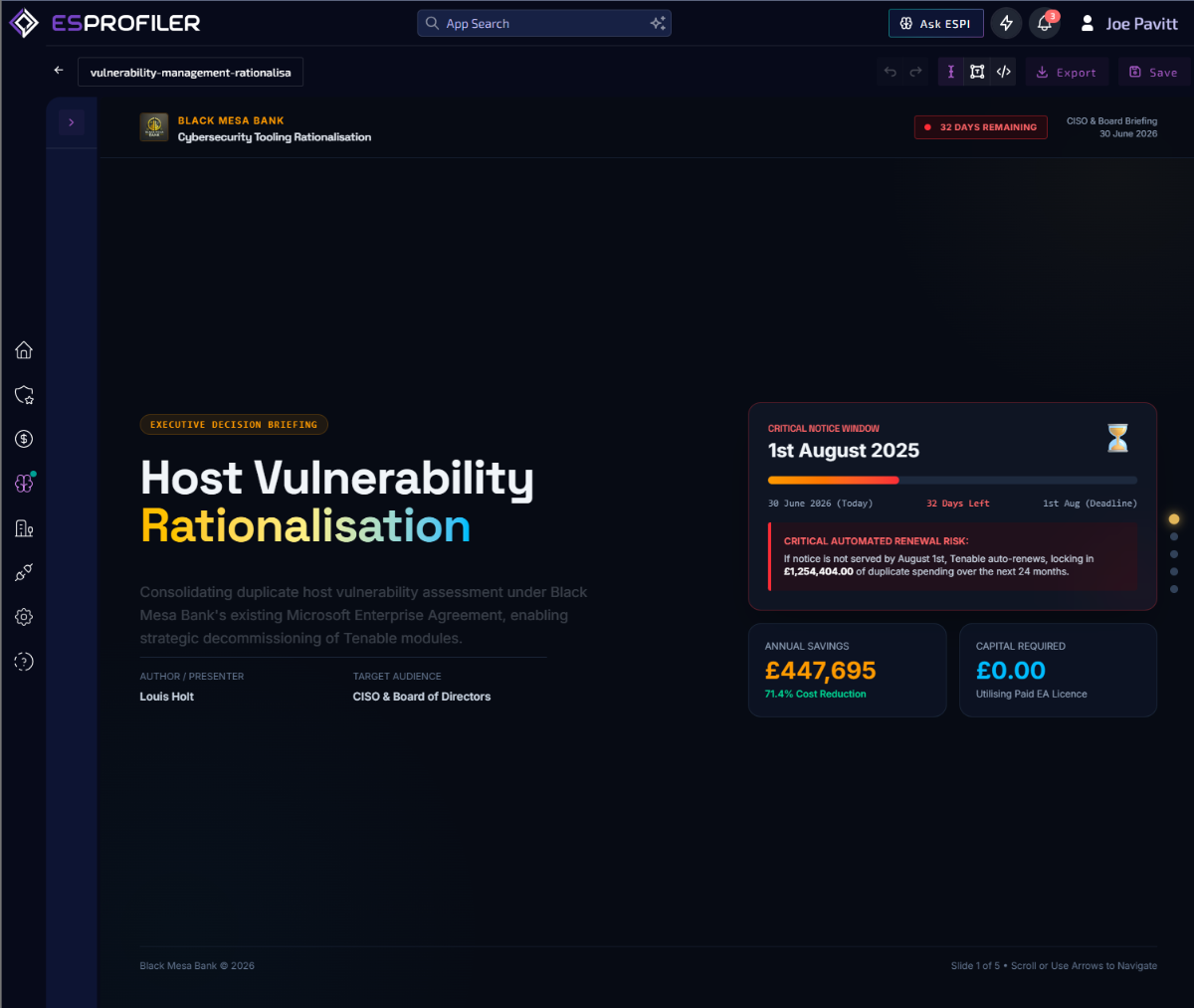Image resolution: width=1194 pixels, height=1008 pixels.
Task: Click the lightning bolt quick actions icon
Action: (x=1006, y=23)
